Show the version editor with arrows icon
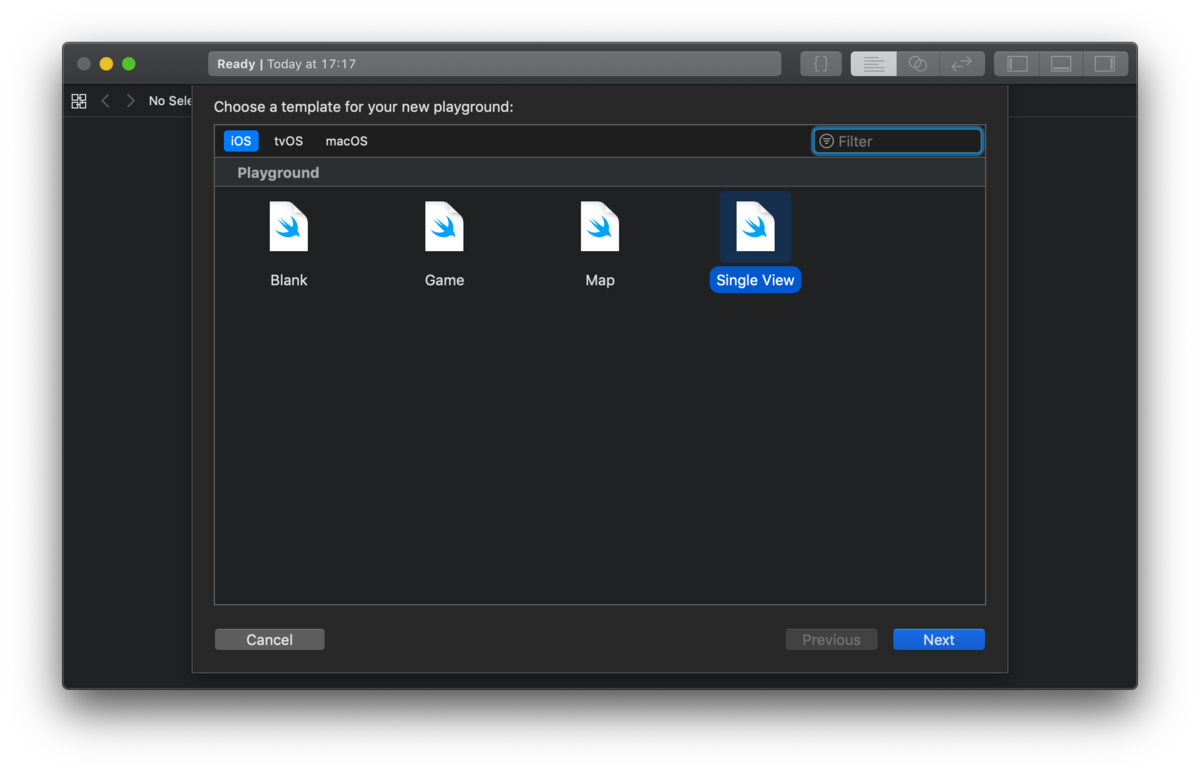The height and width of the screenshot is (772, 1200). (962, 64)
